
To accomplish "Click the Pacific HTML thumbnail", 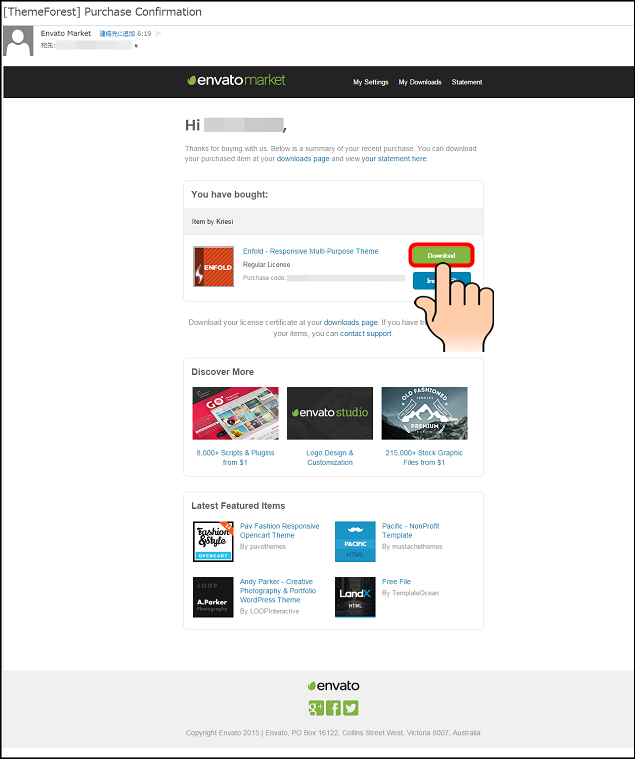I will (355, 542).
